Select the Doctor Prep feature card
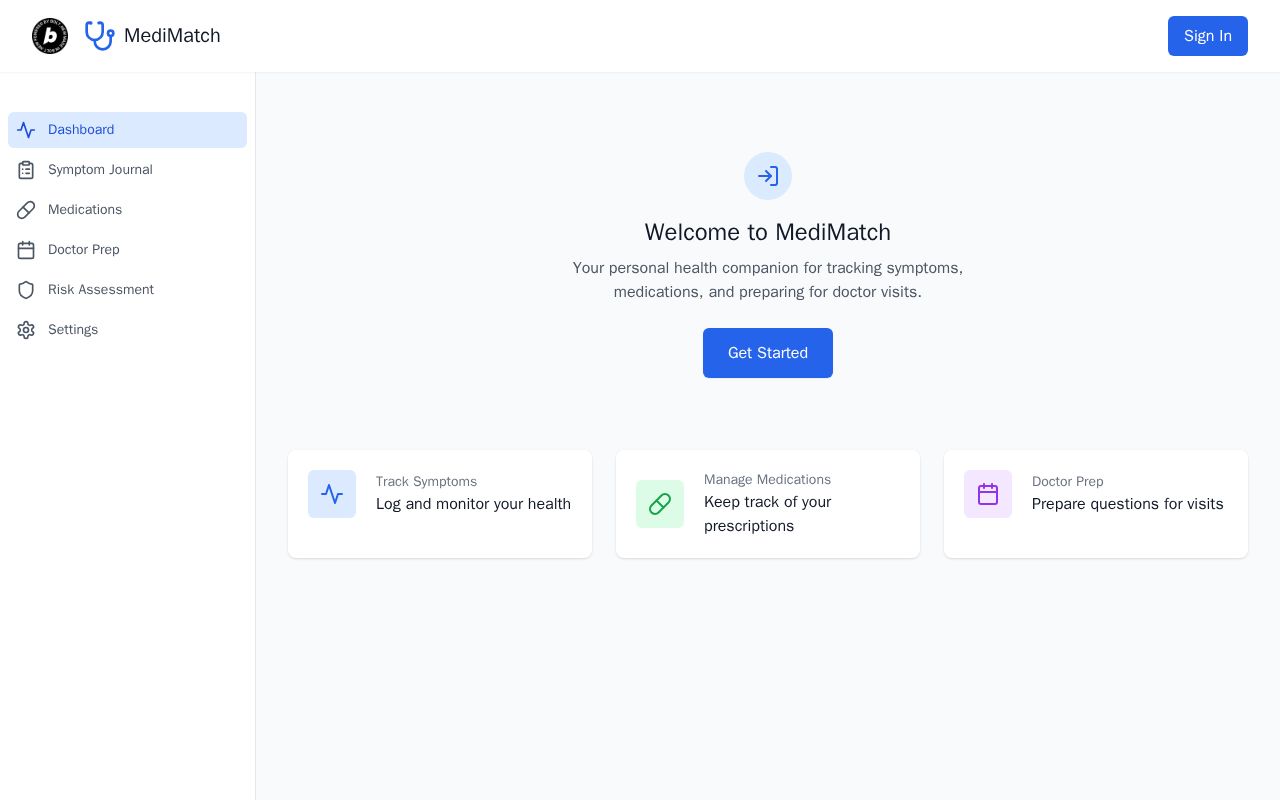The width and height of the screenshot is (1280, 800). (x=1096, y=504)
